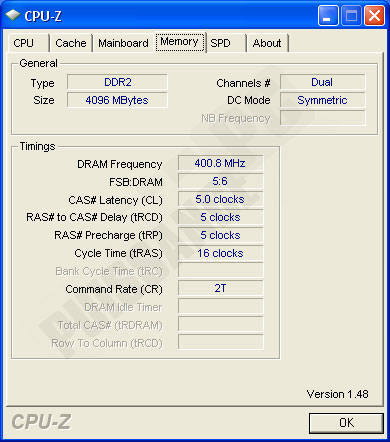Click the empty NB Frequency field

pyautogui.click(x=322, y=118)
